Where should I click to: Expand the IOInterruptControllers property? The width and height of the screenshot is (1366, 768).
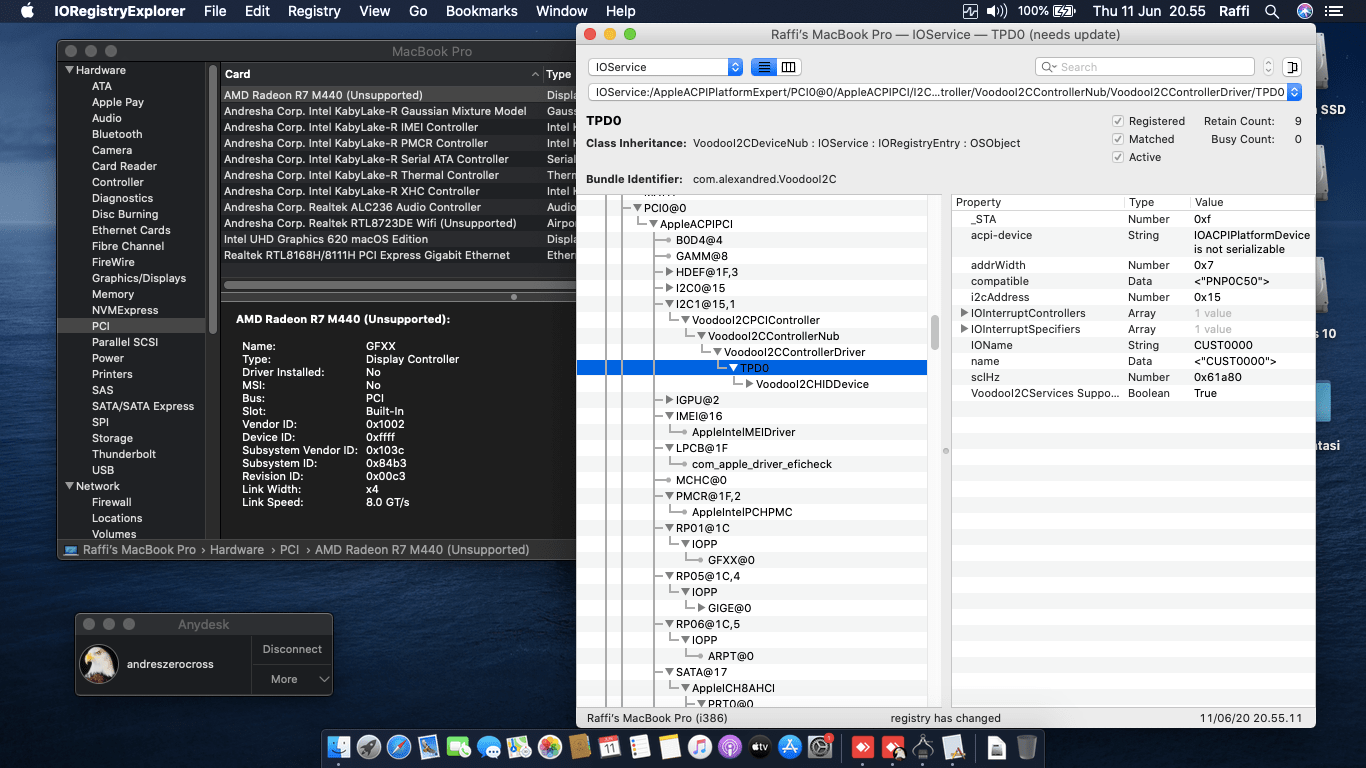point(964,313)
